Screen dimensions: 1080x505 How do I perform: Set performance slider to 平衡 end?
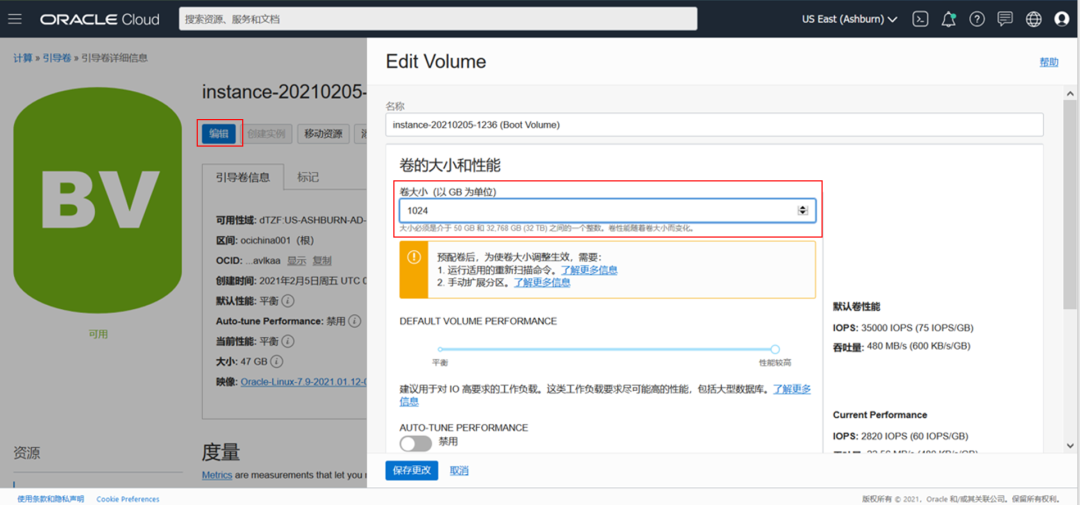tap(440, 349)
